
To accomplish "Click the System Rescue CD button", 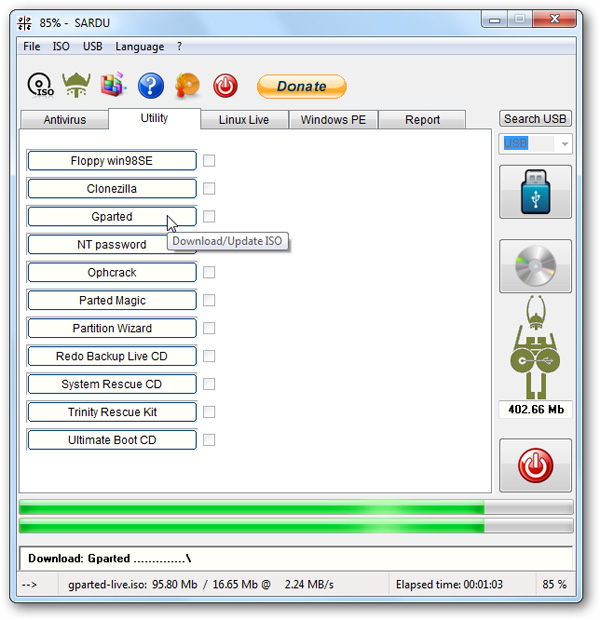I will coord(112,384).
